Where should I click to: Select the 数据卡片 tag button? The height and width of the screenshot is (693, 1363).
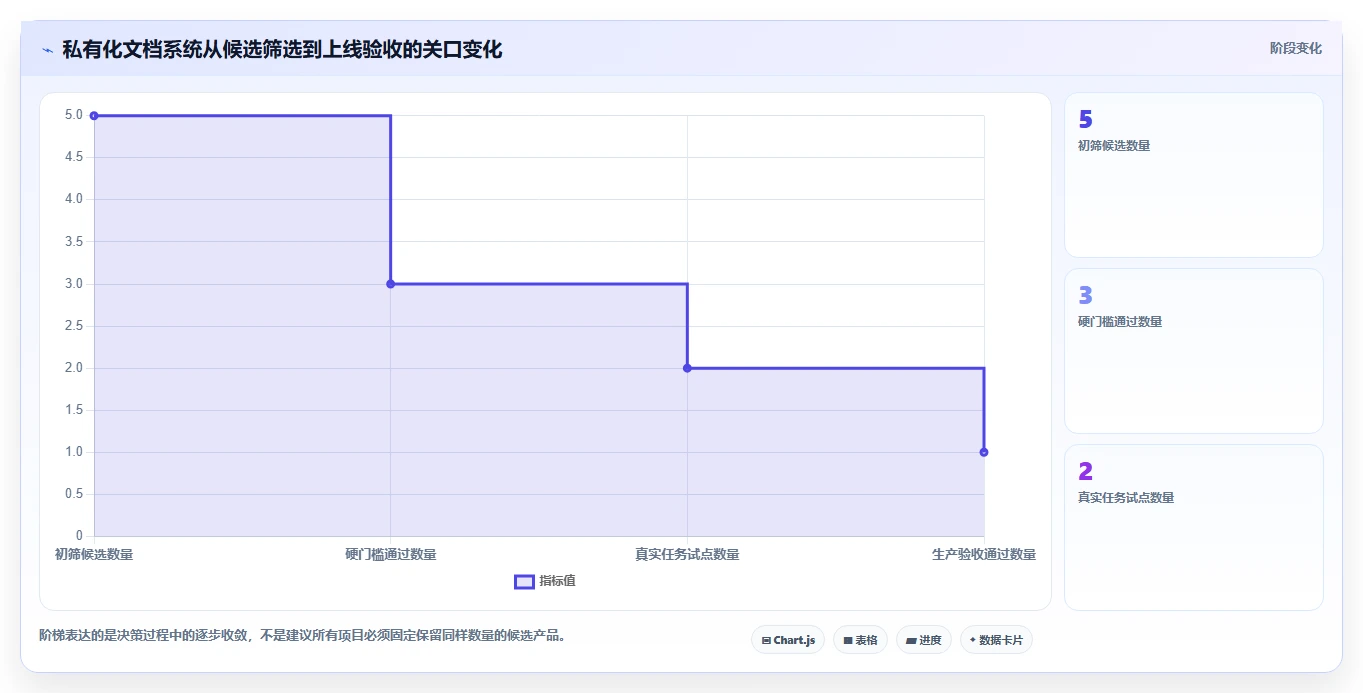996,640
